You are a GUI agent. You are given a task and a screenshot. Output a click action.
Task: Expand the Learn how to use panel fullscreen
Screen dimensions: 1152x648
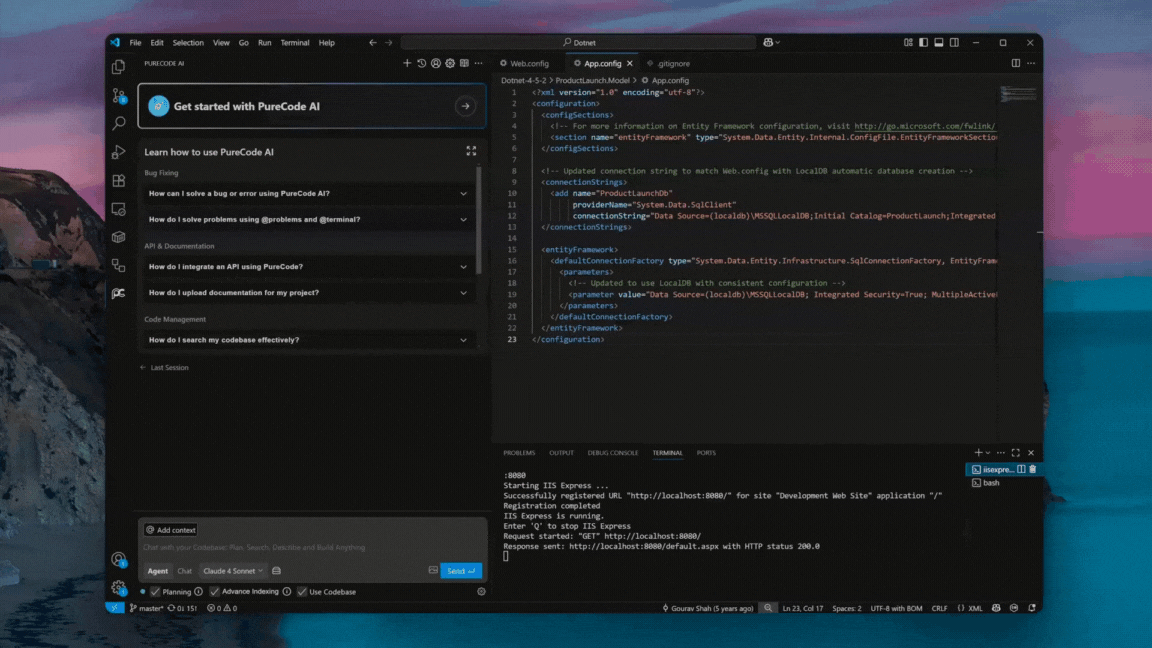click(471, 151)
